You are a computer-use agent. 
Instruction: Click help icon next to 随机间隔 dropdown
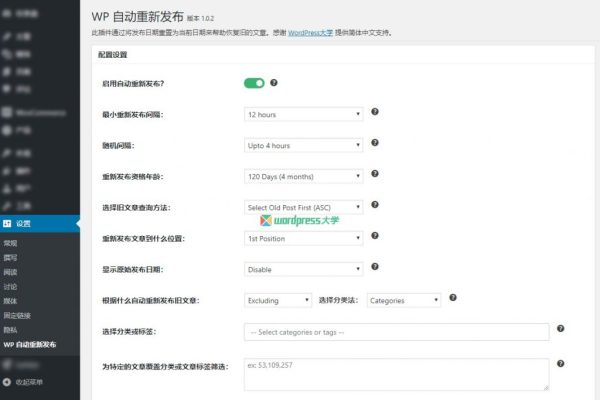click(x=375, y=144)
